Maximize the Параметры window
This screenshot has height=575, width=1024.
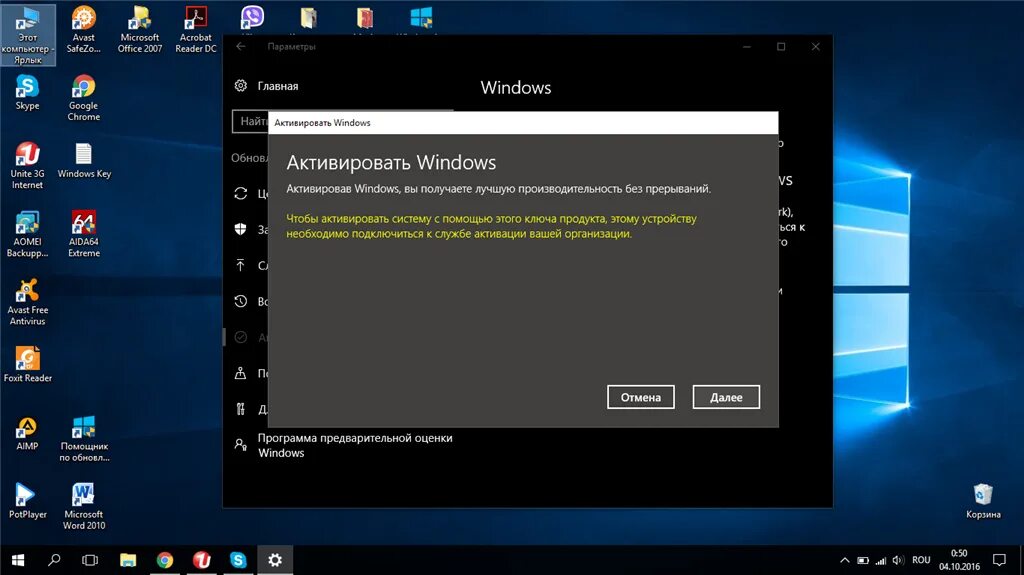780,46
